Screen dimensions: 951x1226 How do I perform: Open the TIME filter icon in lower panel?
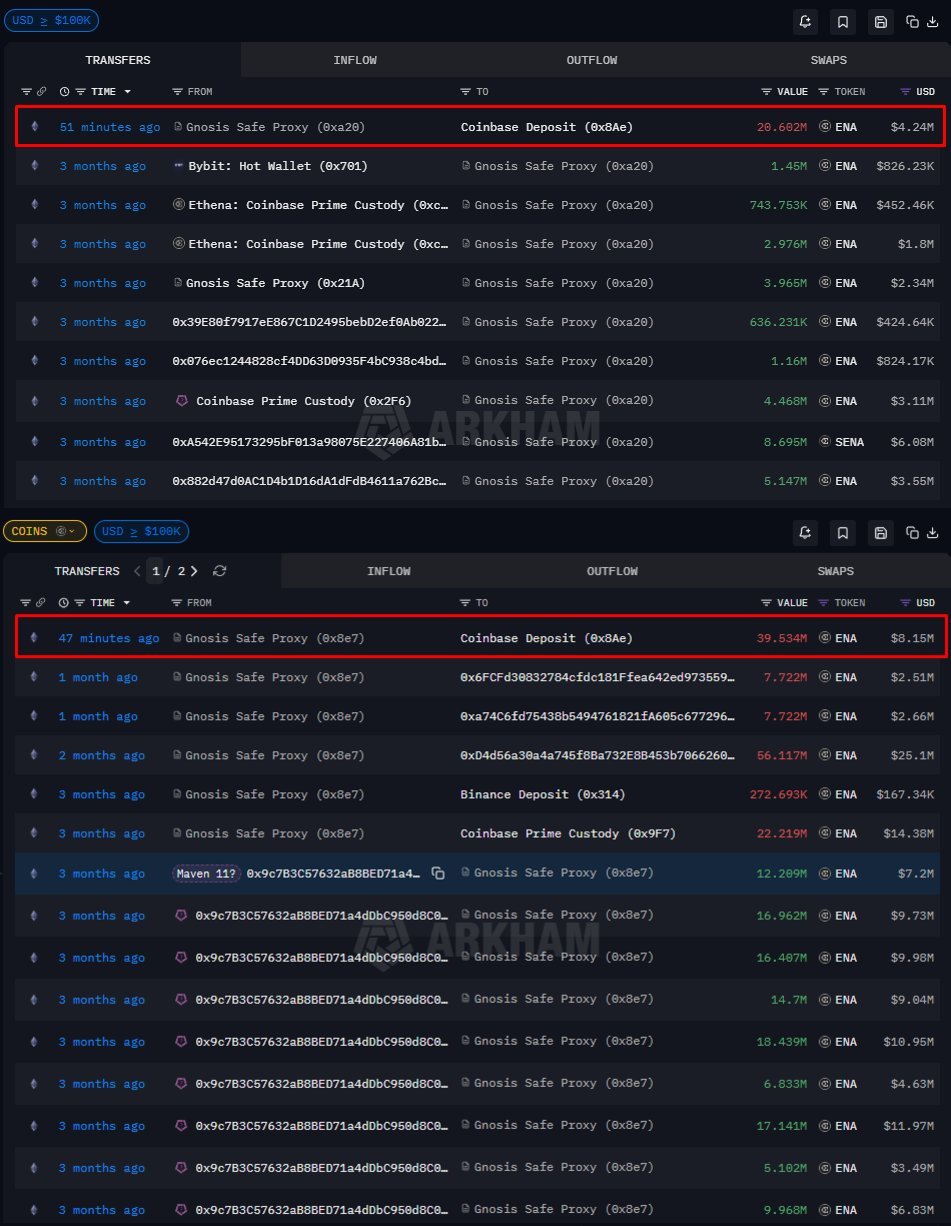tap(81, 603)
